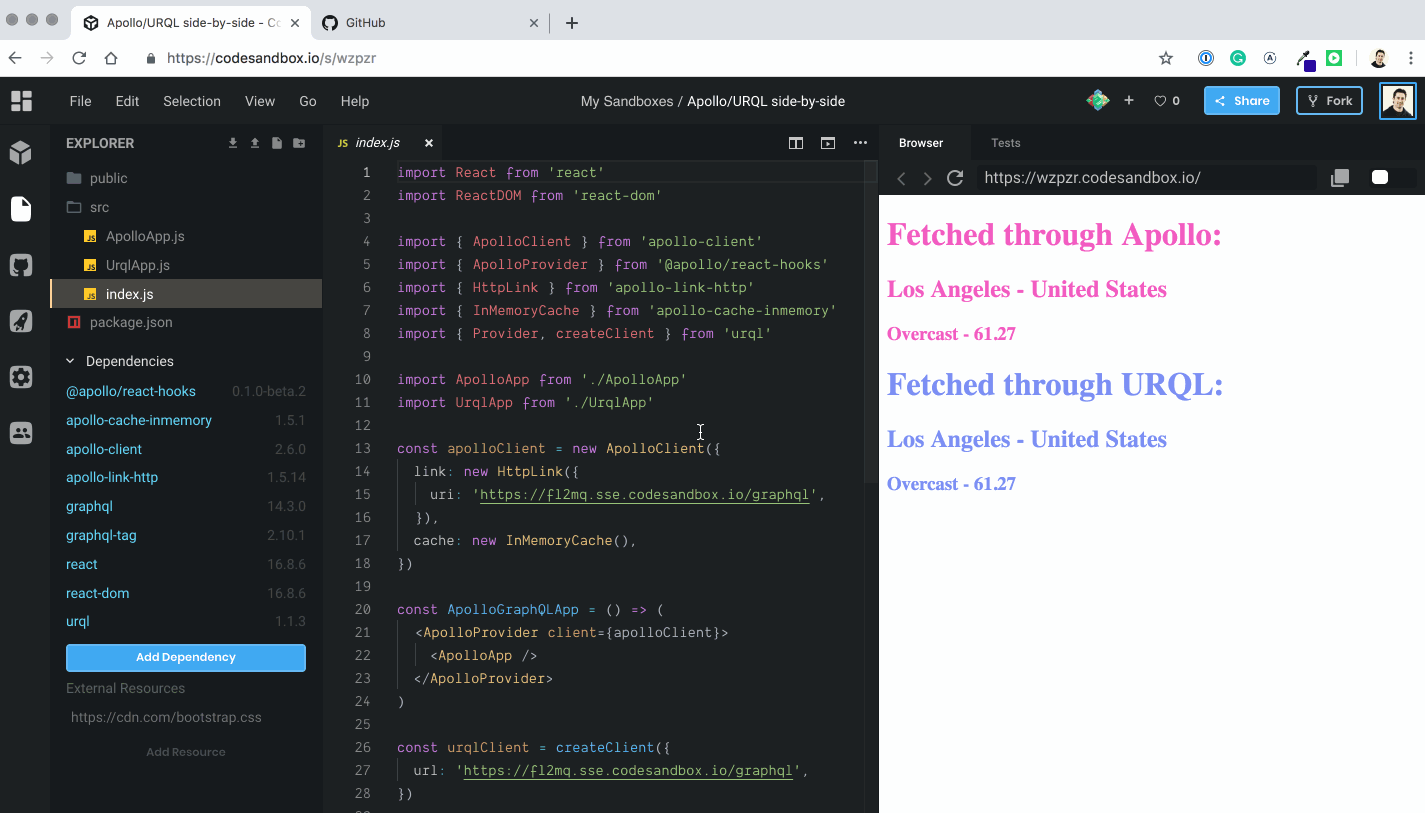
Task: Switch to the Tests tab
Action: point(1005,143)
